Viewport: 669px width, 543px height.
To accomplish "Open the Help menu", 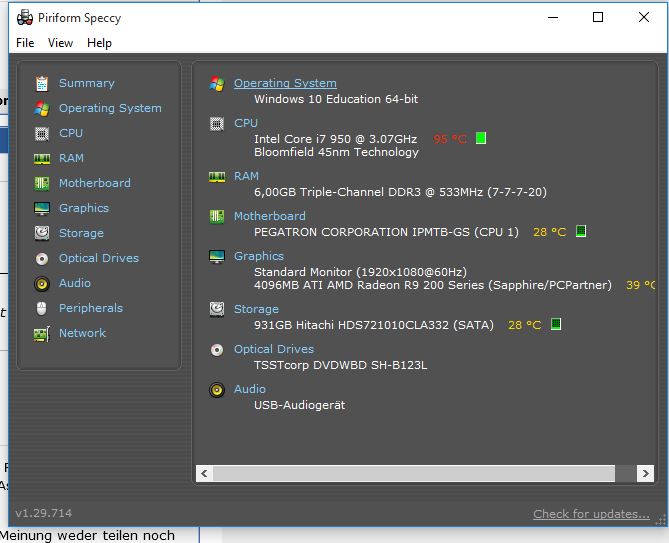I will point(99,43).
